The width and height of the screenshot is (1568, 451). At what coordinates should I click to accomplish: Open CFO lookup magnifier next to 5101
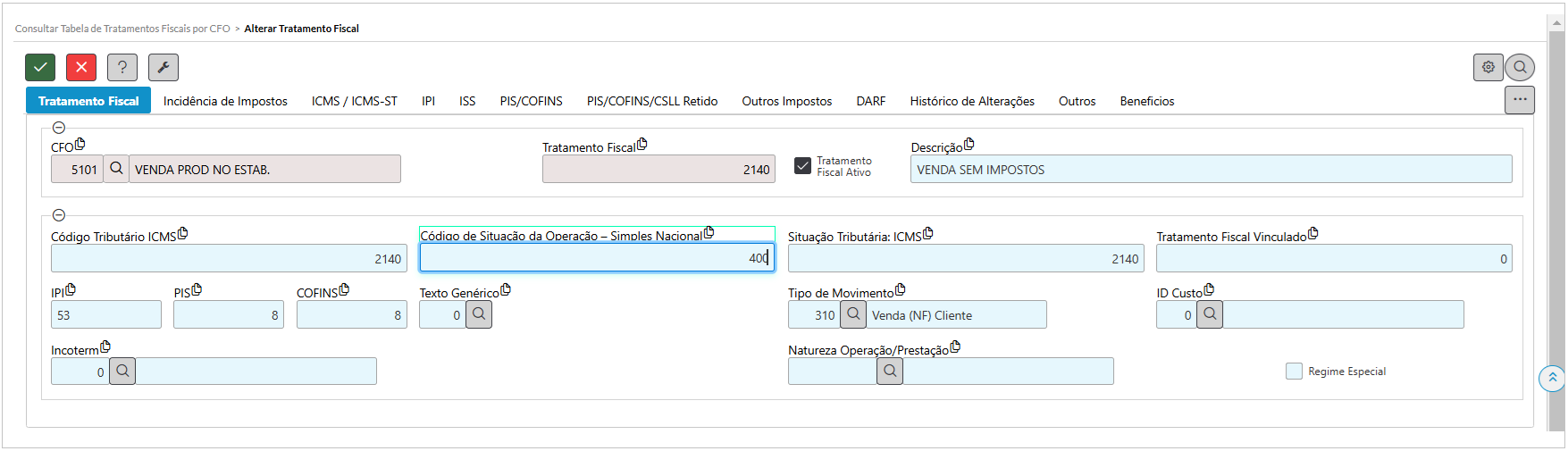pyautogui.click(x=116, y=169)
